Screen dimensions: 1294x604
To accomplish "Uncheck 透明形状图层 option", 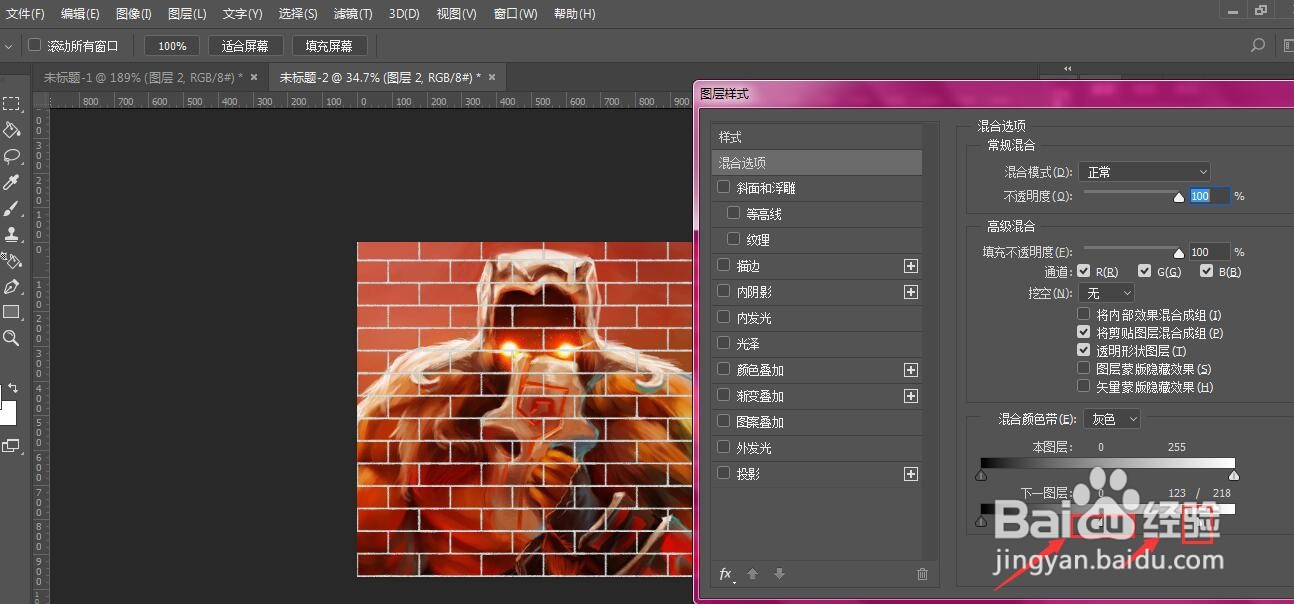I will (1083, 351).
